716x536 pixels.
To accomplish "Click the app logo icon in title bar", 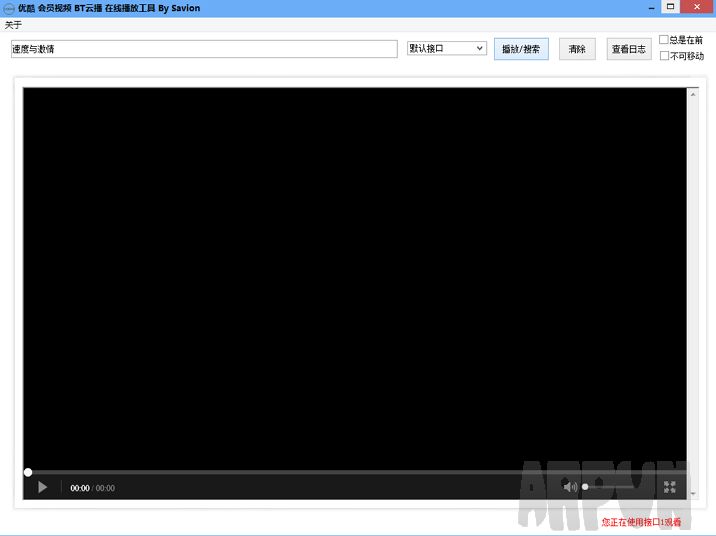I will pyautogui.click(x=9, y=8).
